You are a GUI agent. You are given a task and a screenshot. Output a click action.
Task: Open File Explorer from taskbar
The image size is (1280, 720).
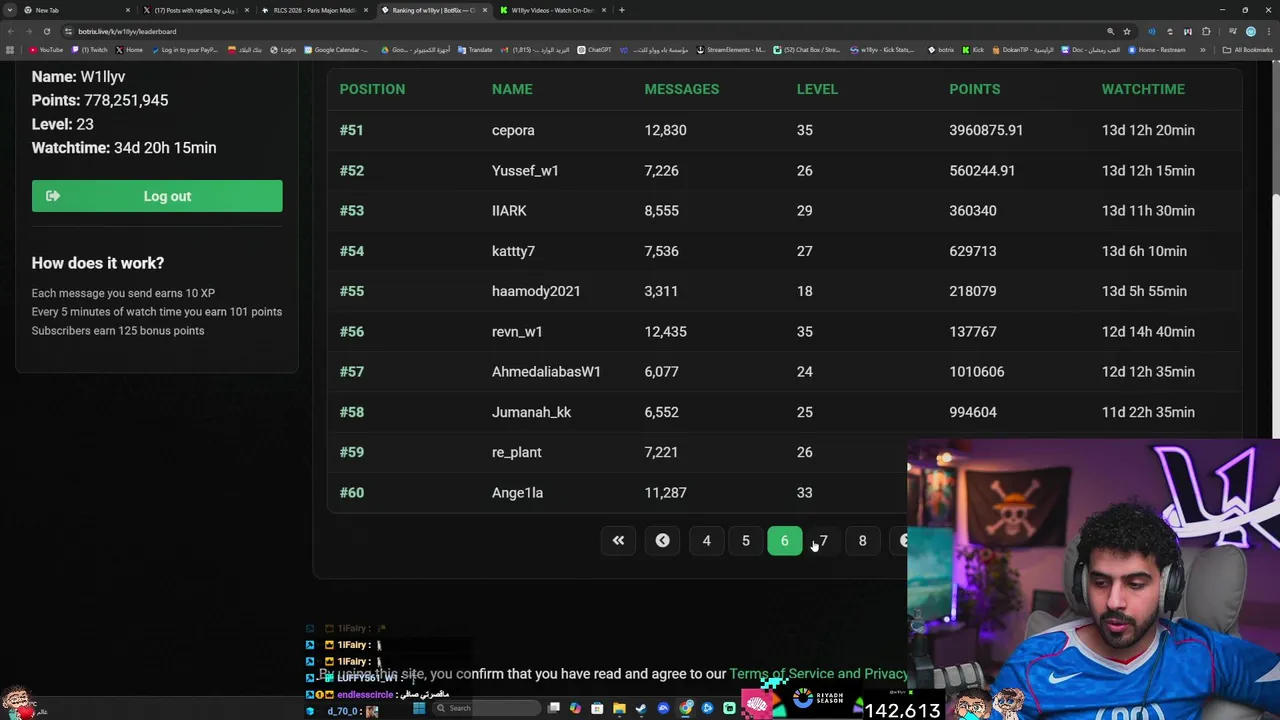coord(619,708)
